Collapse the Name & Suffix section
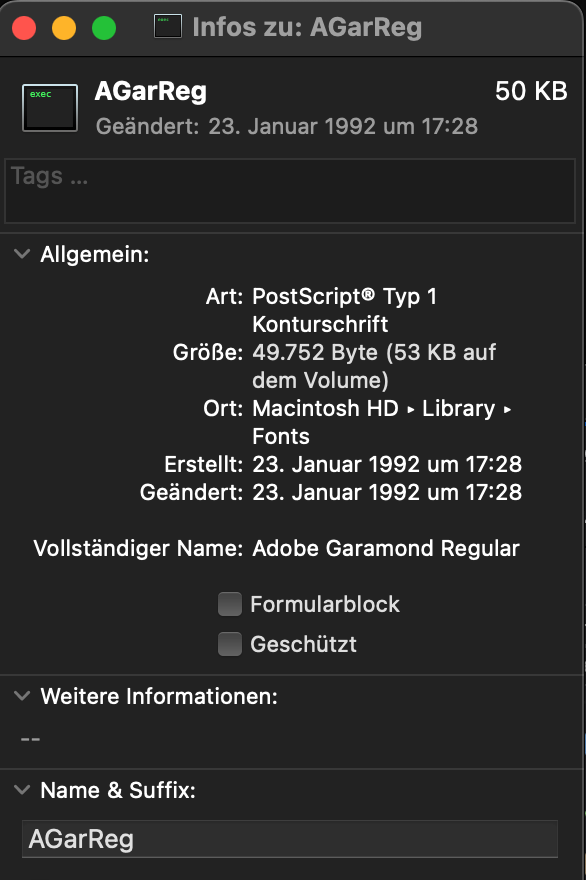Image resolution: width=586 pixels, height=880 pixels. [x=22, y=790]
